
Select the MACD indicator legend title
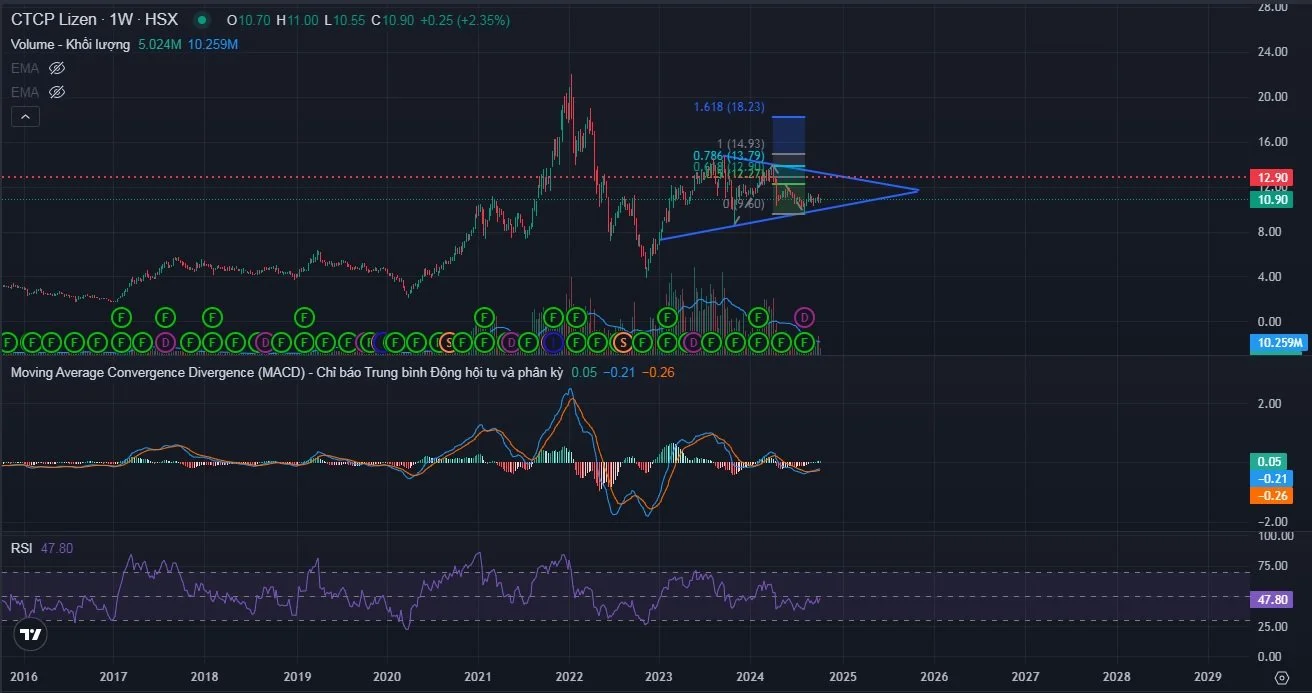(x=287, y=372)
